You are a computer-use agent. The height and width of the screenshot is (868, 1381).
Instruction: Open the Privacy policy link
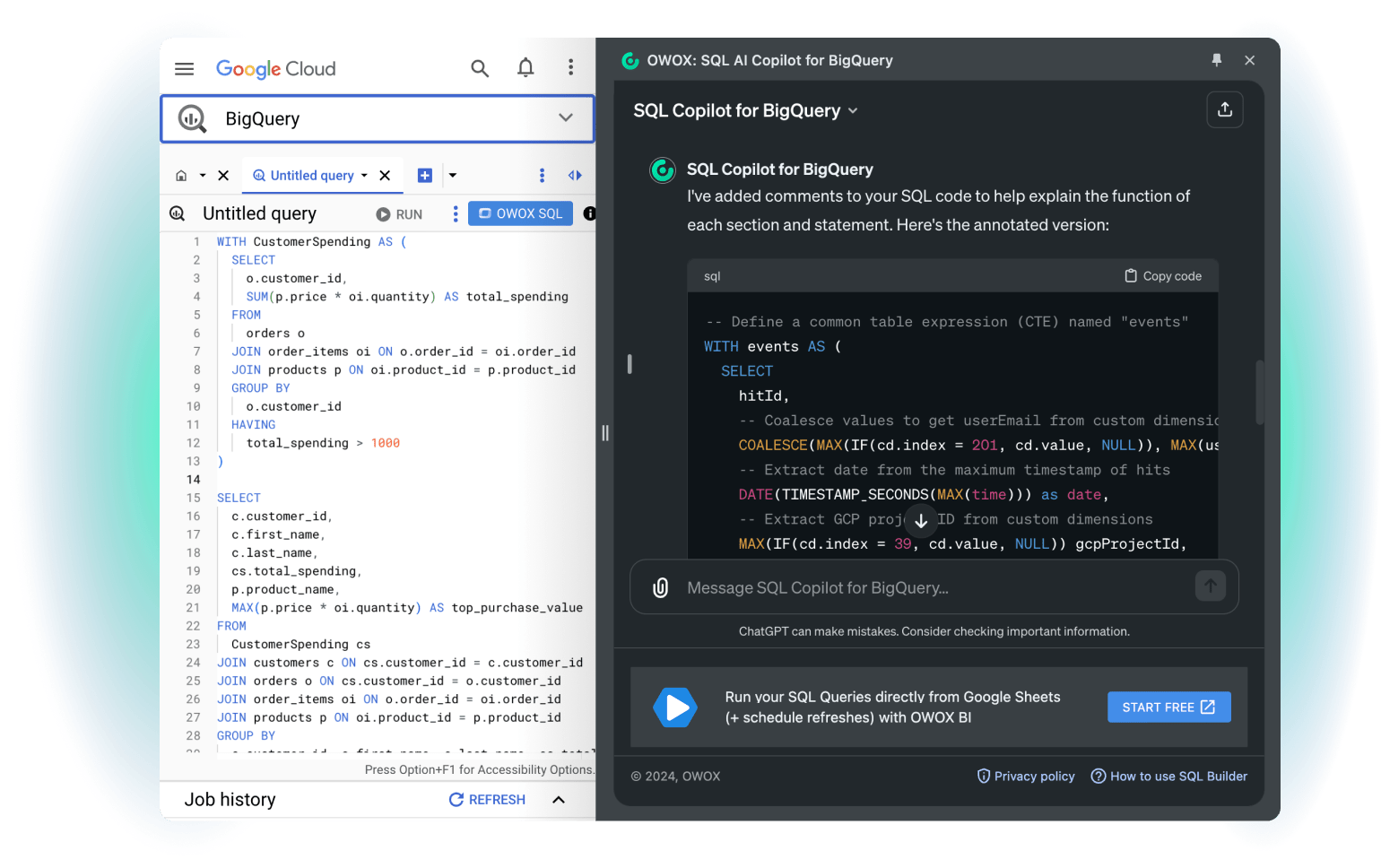click(1026, 777)
